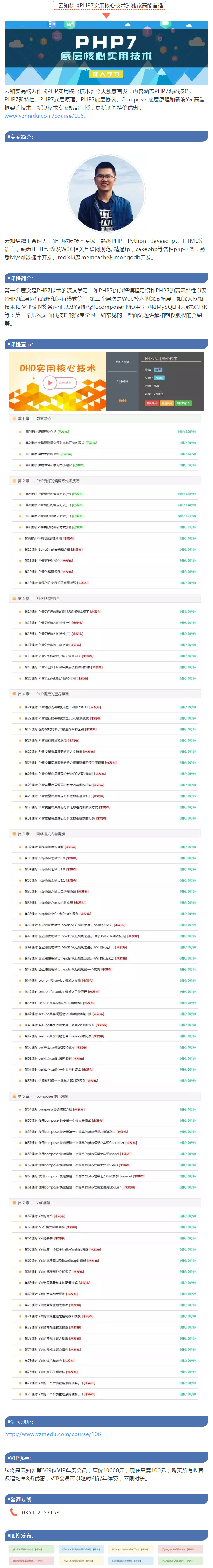This screenshot has height=1568, width=213.
Task: Click the Swoole course tag under 即将发布
Action: point(82,1549)
